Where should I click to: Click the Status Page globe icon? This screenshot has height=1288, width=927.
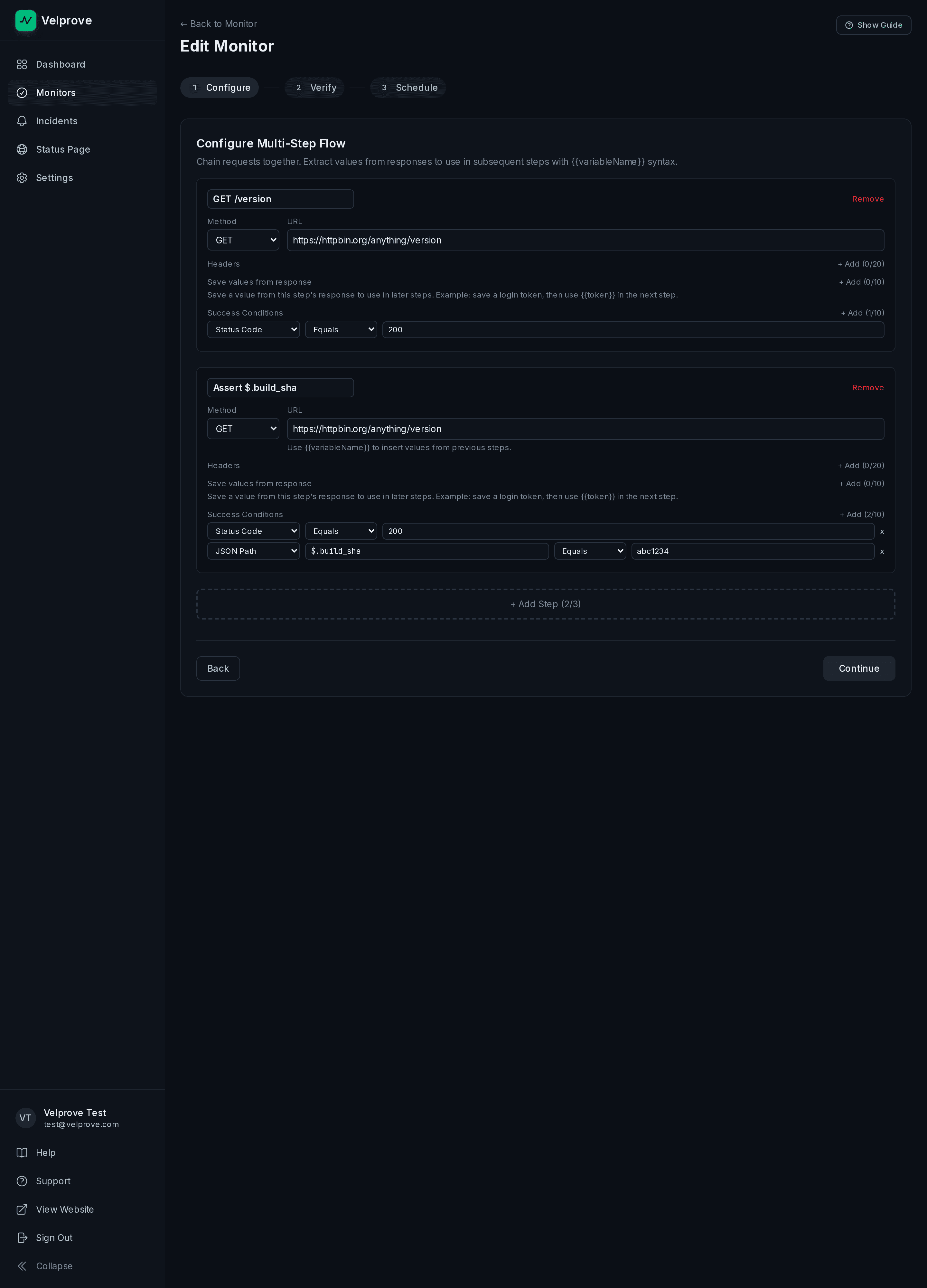pos(22,150)
